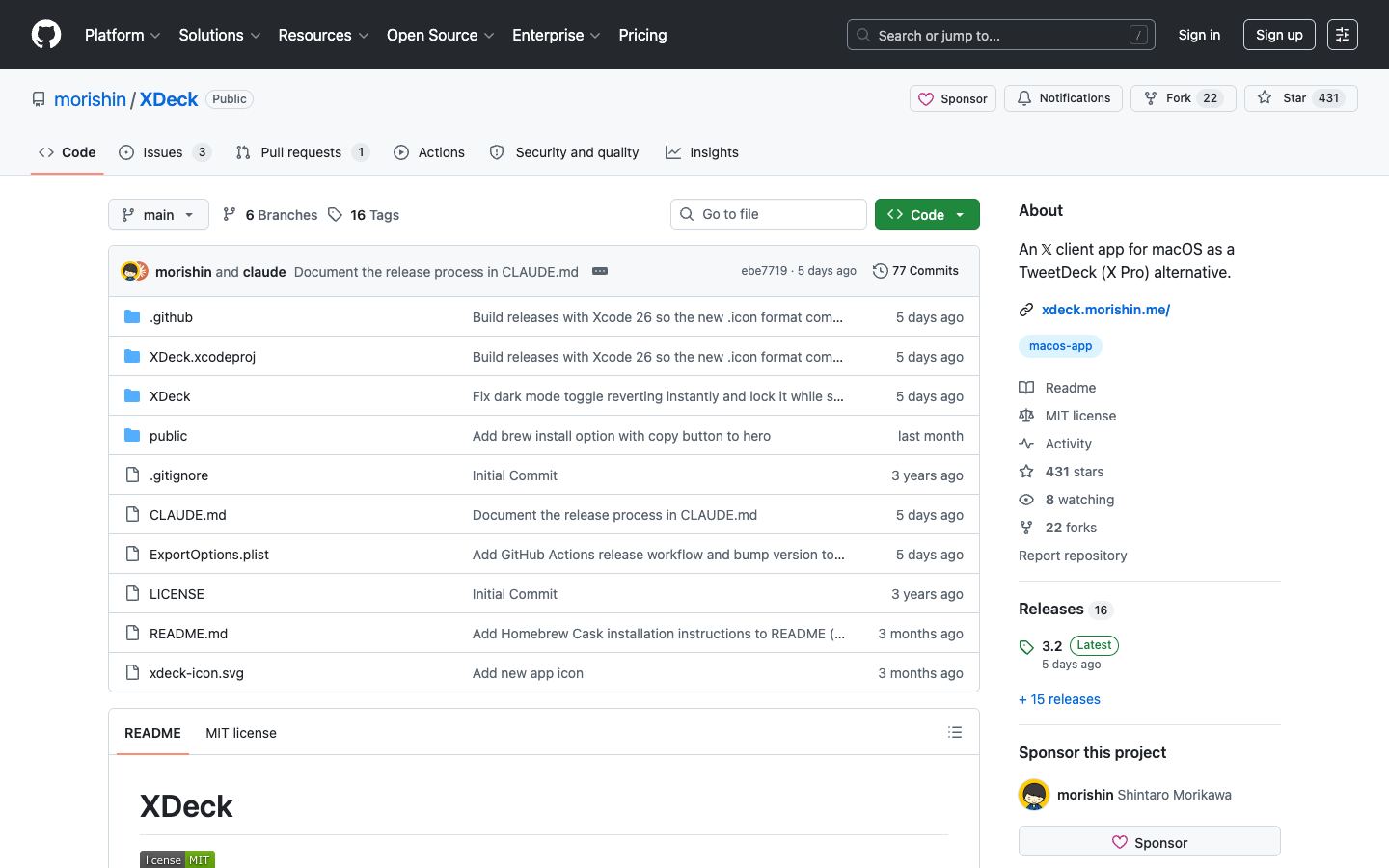Open the green Code dropdown button

[x=927, y=214]
